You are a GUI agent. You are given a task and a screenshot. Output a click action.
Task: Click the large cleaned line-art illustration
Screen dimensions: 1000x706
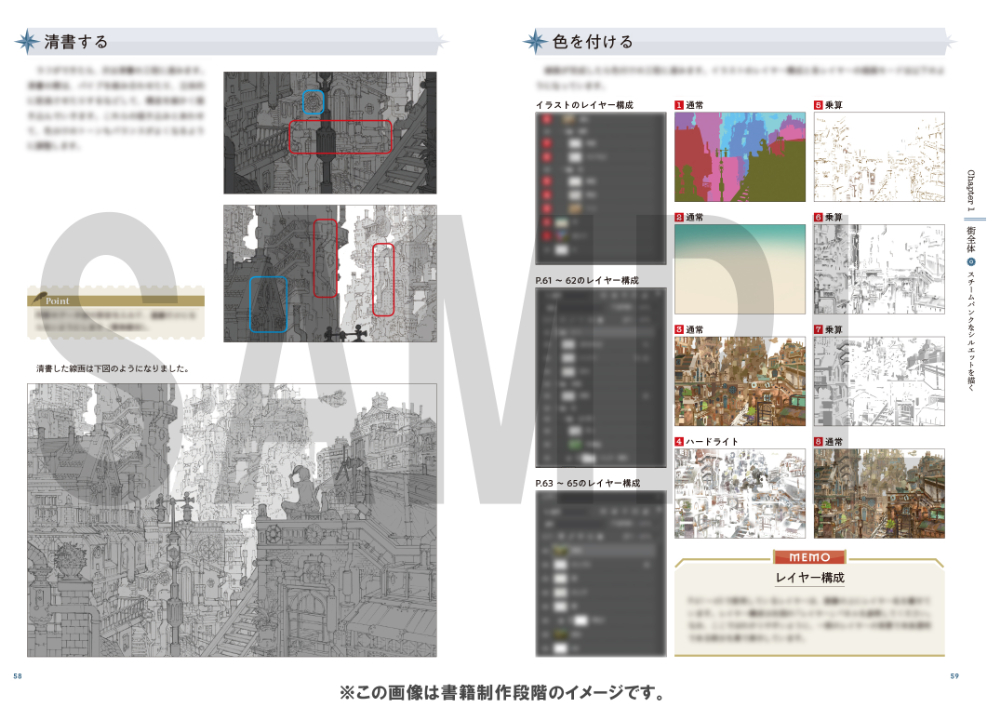232,520
